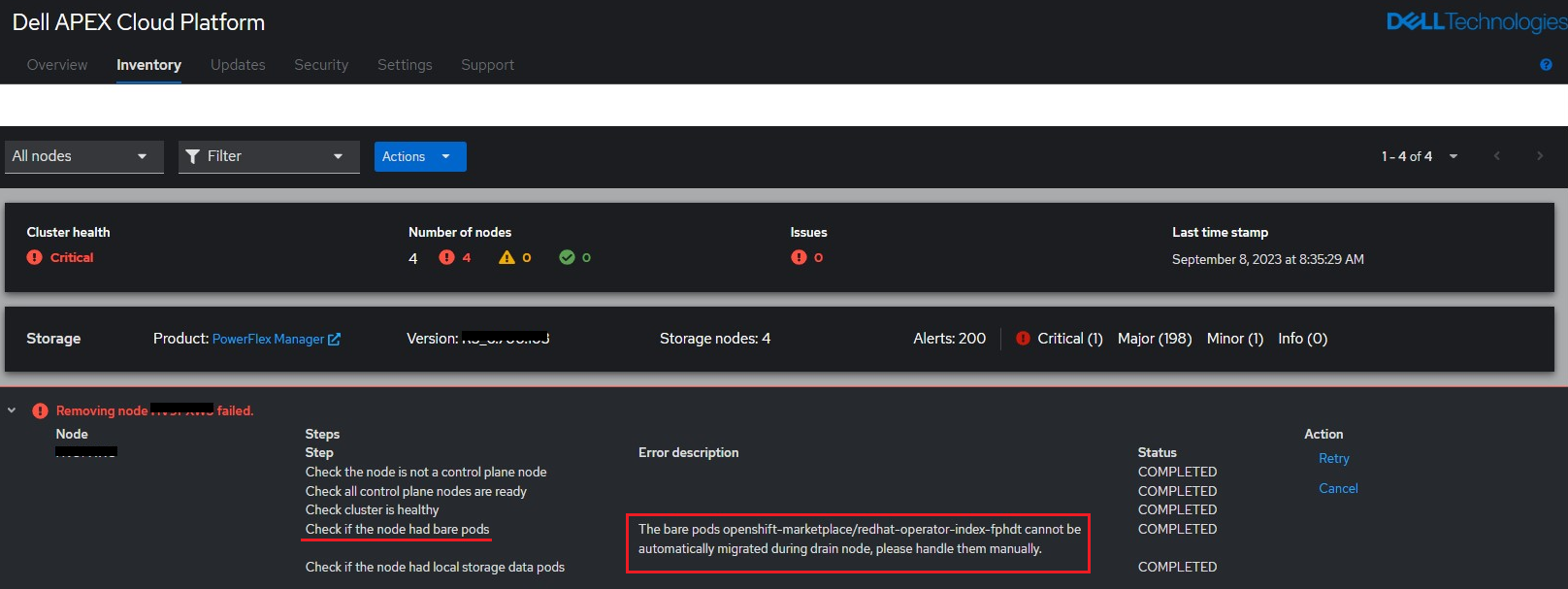1568x589 pixels.
Task: Collapse the Removing node failed row
Action: [x=12, y=410]
